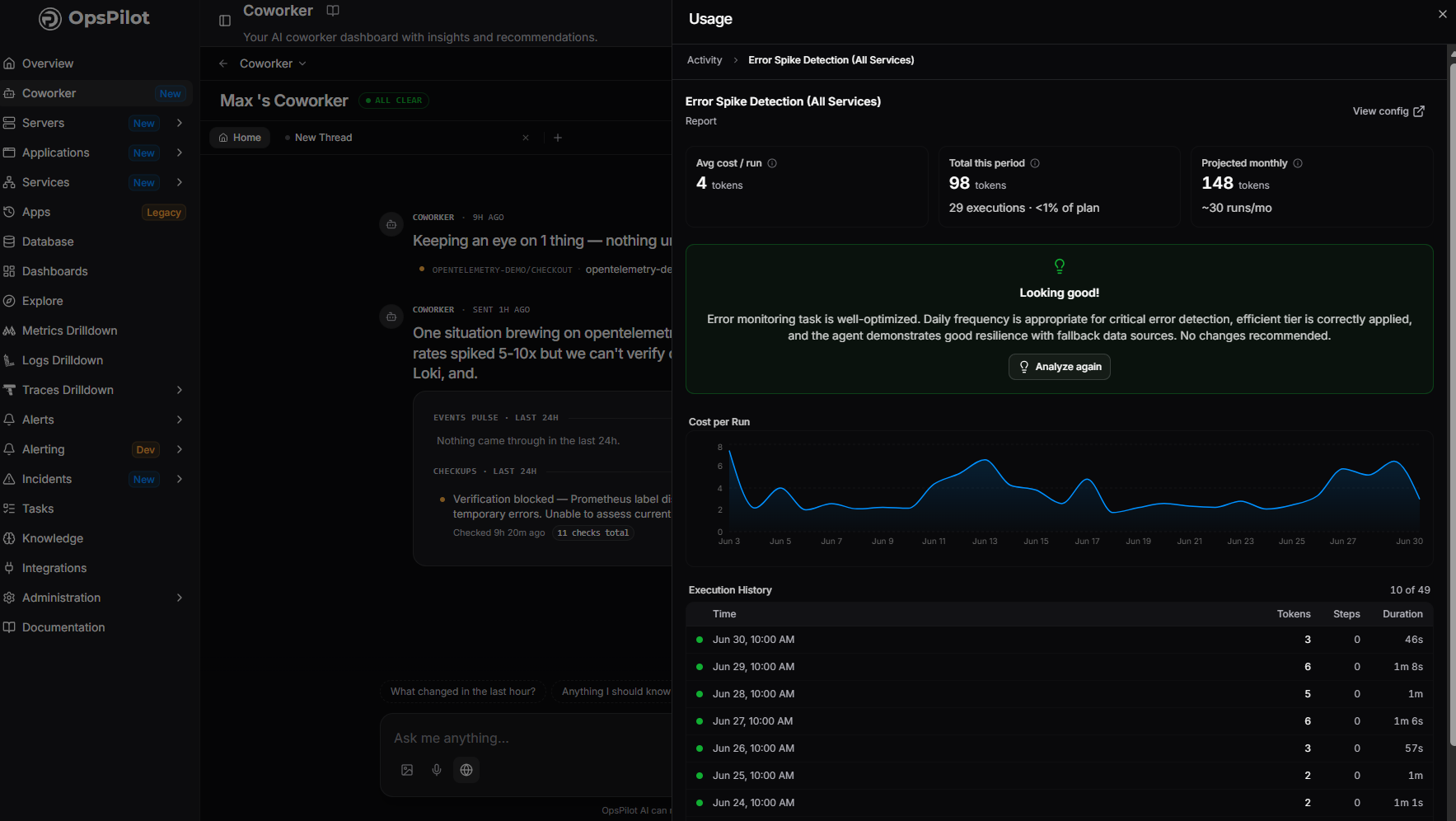
Task: Click the OpsPilot logo icon
Action: (50, 18)
